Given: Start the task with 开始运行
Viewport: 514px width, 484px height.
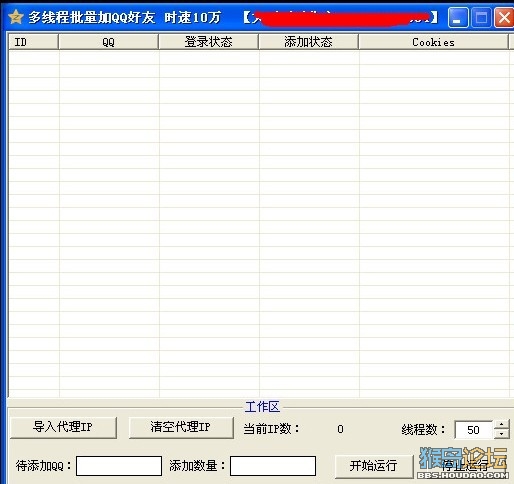Looking at the screenshot, I should [374, 466].
